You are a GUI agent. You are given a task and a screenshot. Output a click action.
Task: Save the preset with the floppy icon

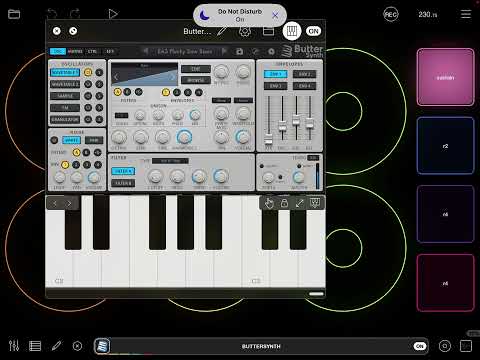(239, 51)
